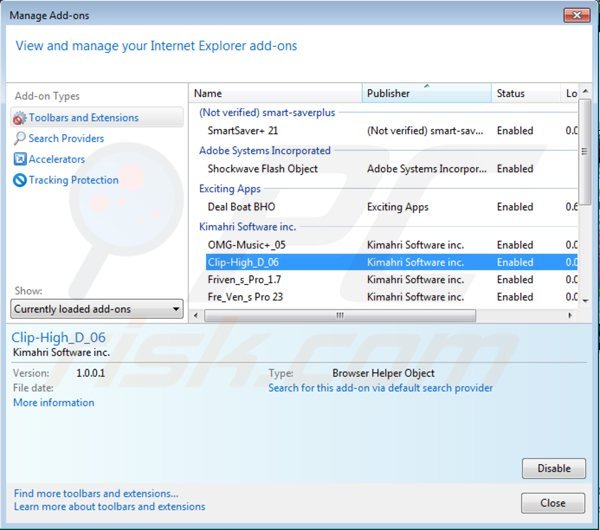
Task: Open the Currently loaded add-ons dropdown
Action: 96,309
